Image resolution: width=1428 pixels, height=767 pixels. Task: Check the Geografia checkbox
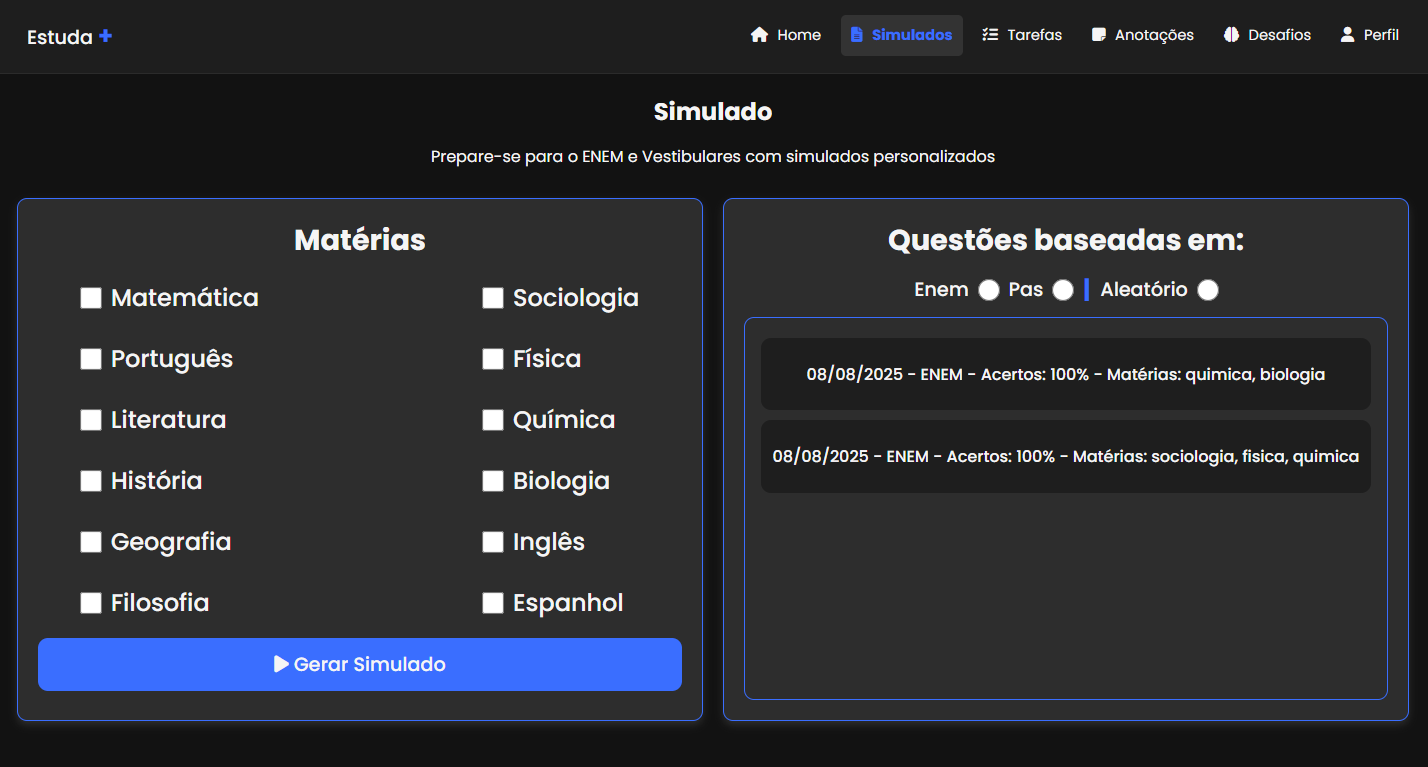click(x=91, y=542)
